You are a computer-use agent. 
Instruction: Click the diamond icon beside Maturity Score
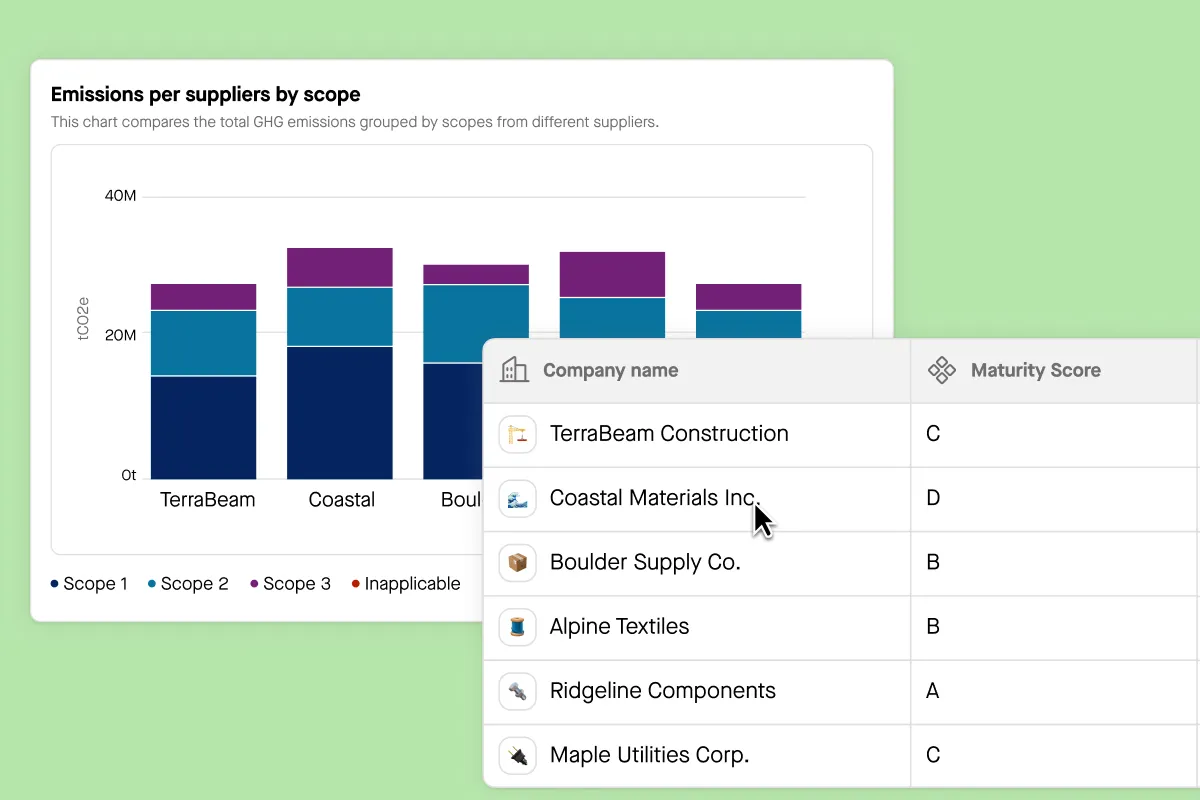(x=941, y=370)
